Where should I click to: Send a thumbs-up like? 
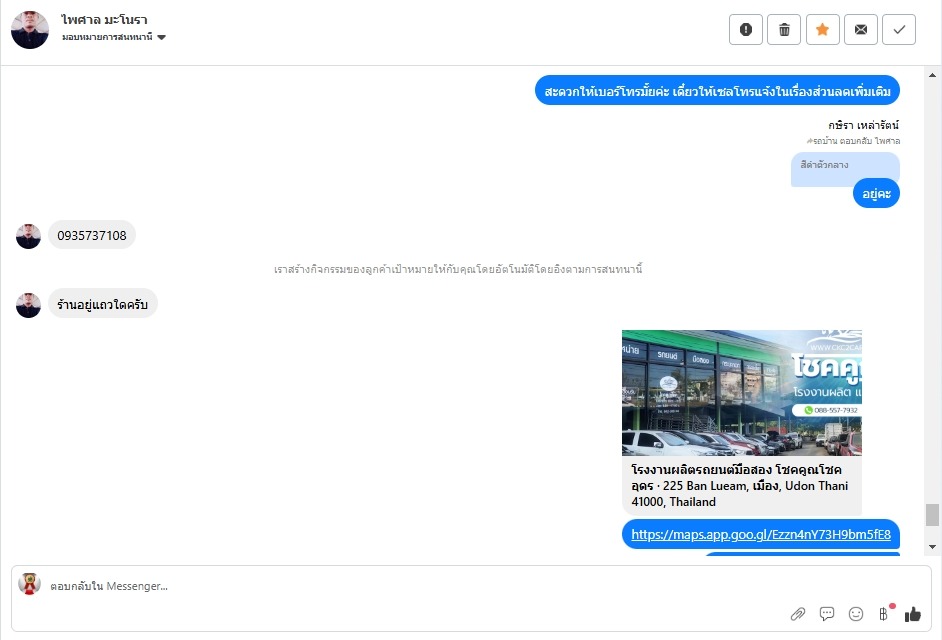coord(913,614)
